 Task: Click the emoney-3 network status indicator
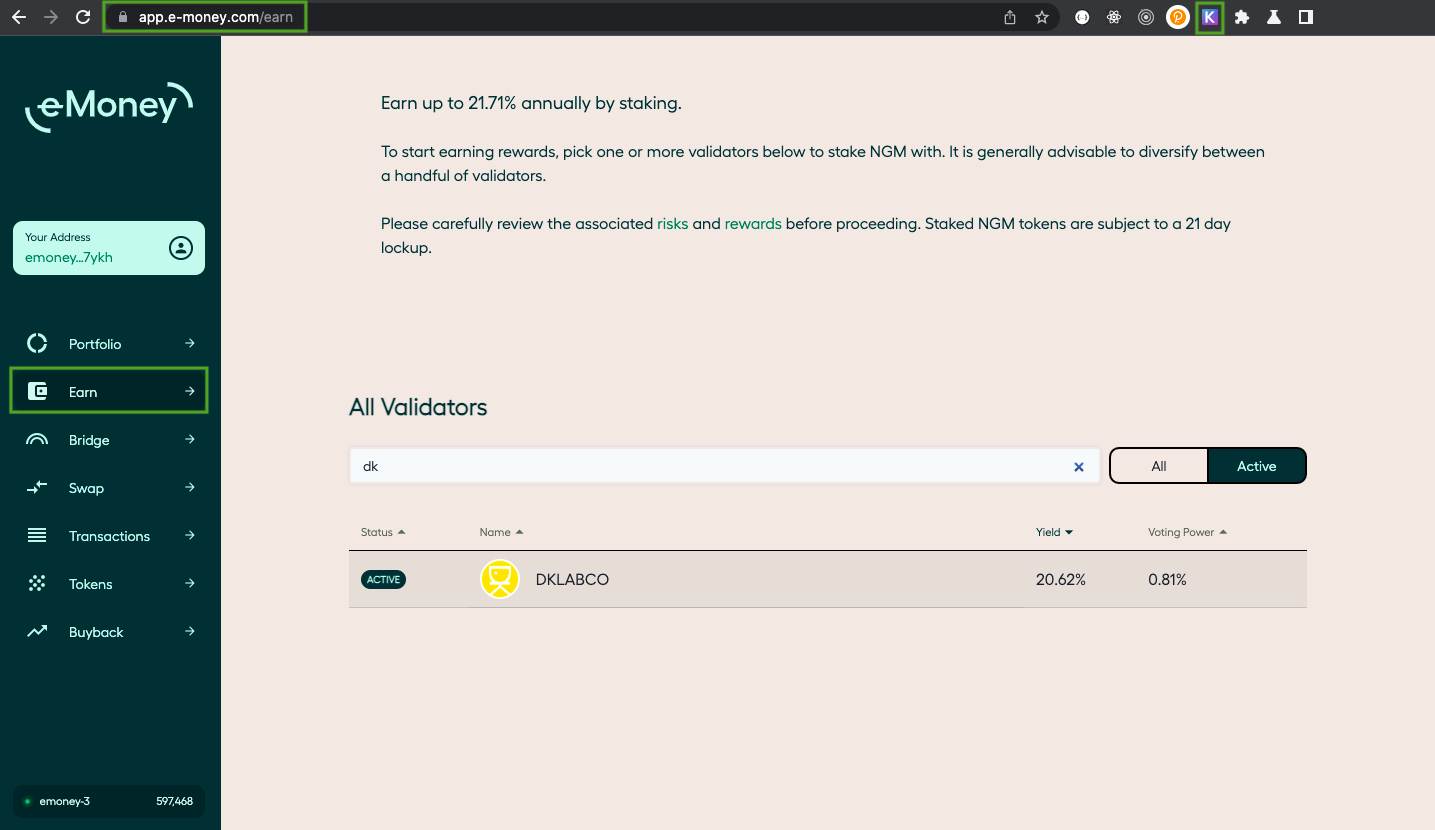[x=58, y=802]
